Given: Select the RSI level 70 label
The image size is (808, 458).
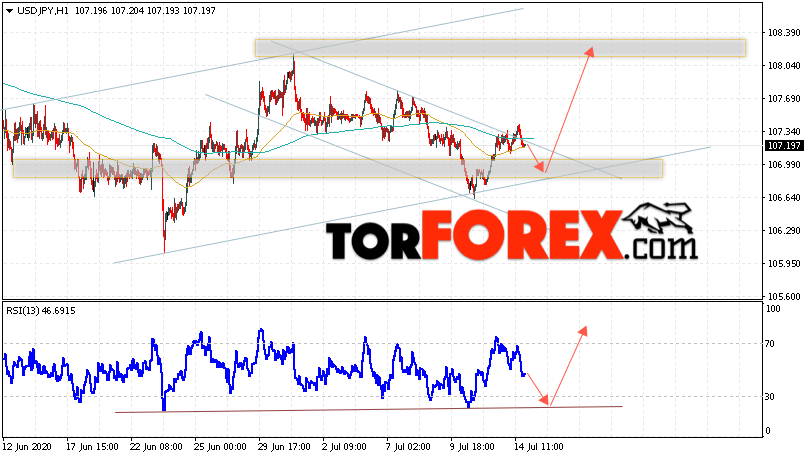Looking at the screenshot, I should point(770,344).
